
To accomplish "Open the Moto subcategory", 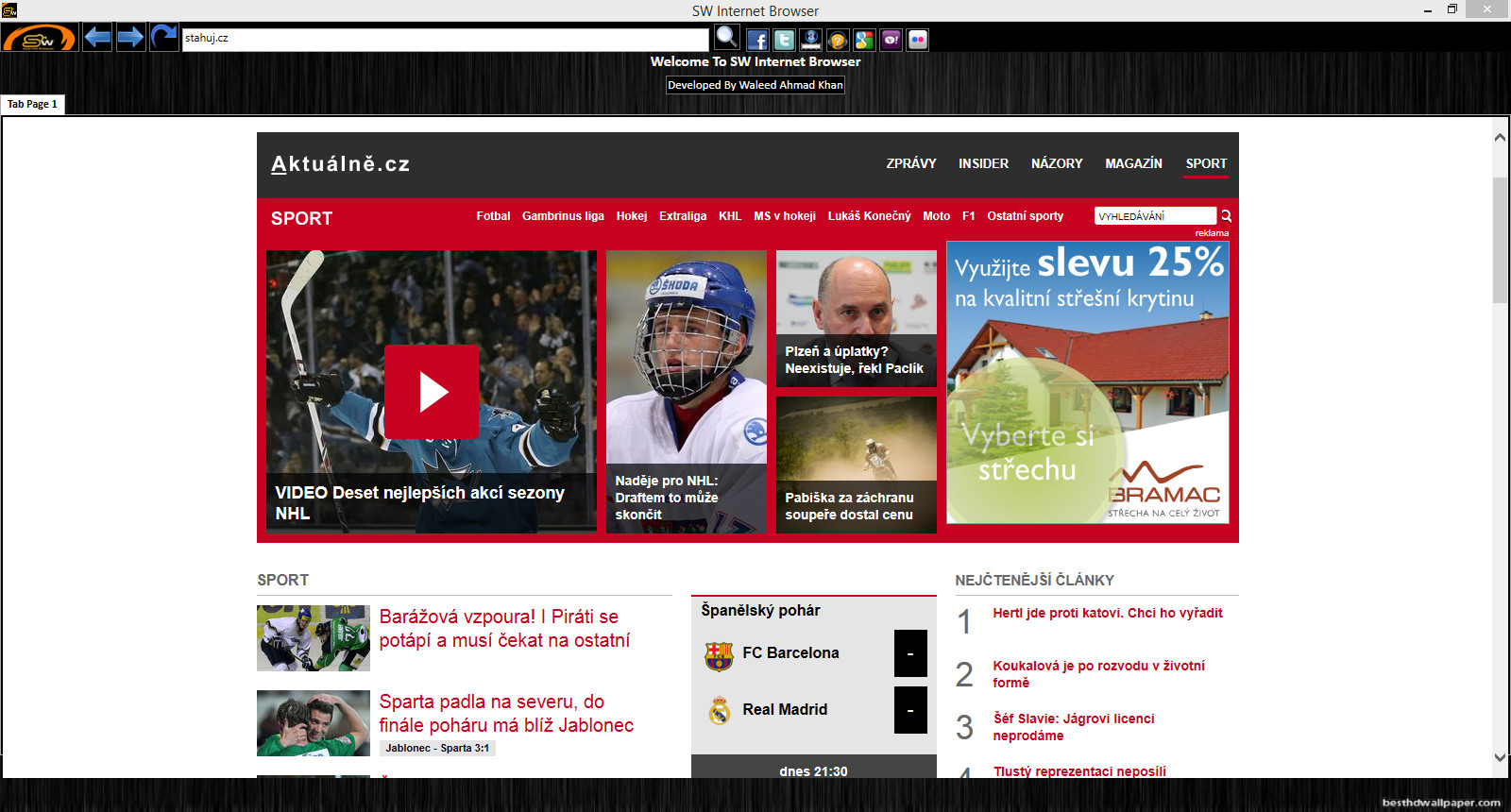I will click(x=937, y=216).
